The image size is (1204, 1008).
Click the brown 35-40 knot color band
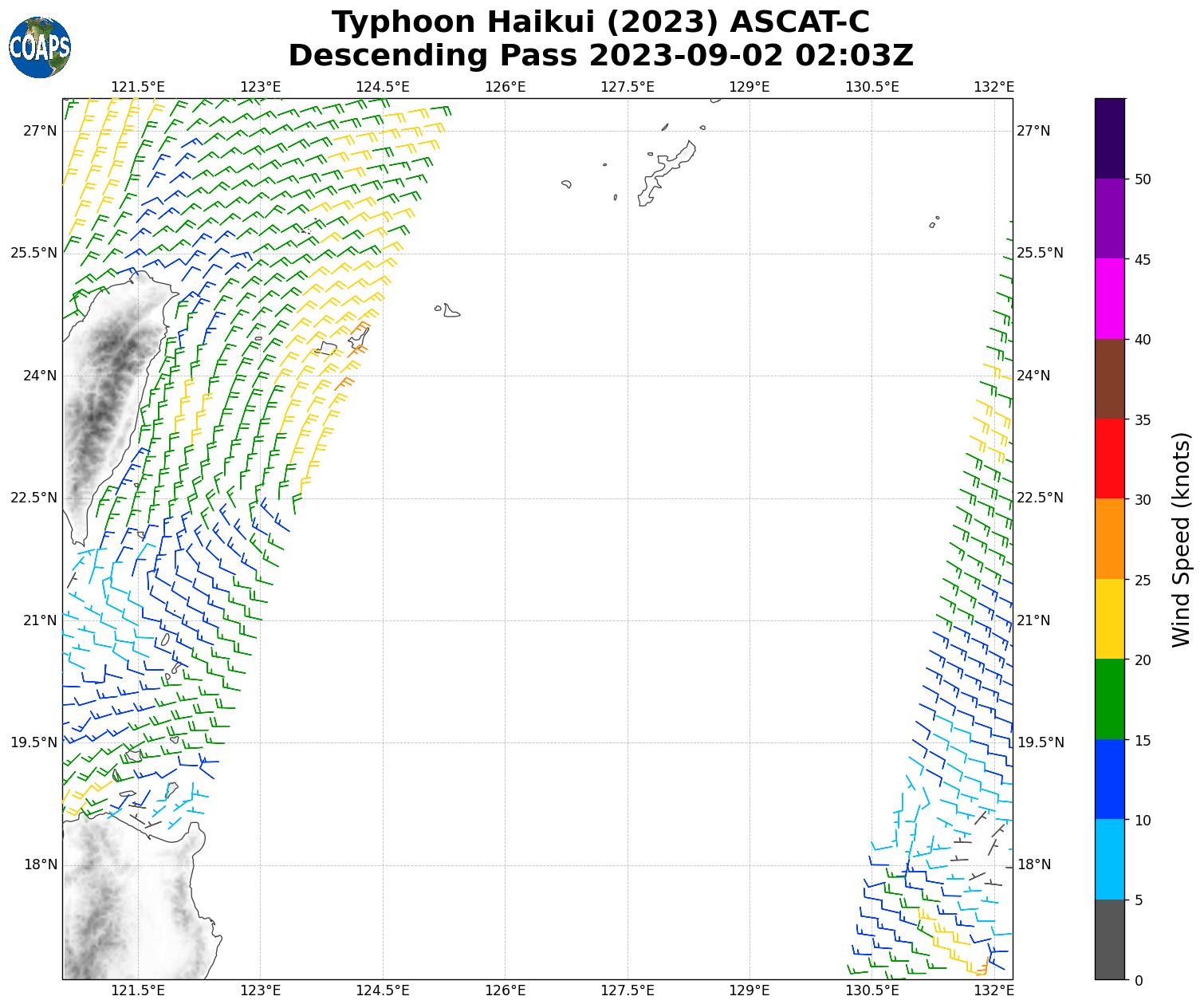pos(1109,379)
